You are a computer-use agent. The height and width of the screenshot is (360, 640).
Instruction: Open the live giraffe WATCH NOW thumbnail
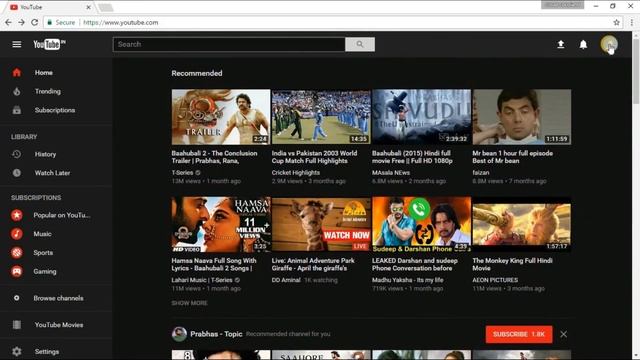(x=321, y=224)
